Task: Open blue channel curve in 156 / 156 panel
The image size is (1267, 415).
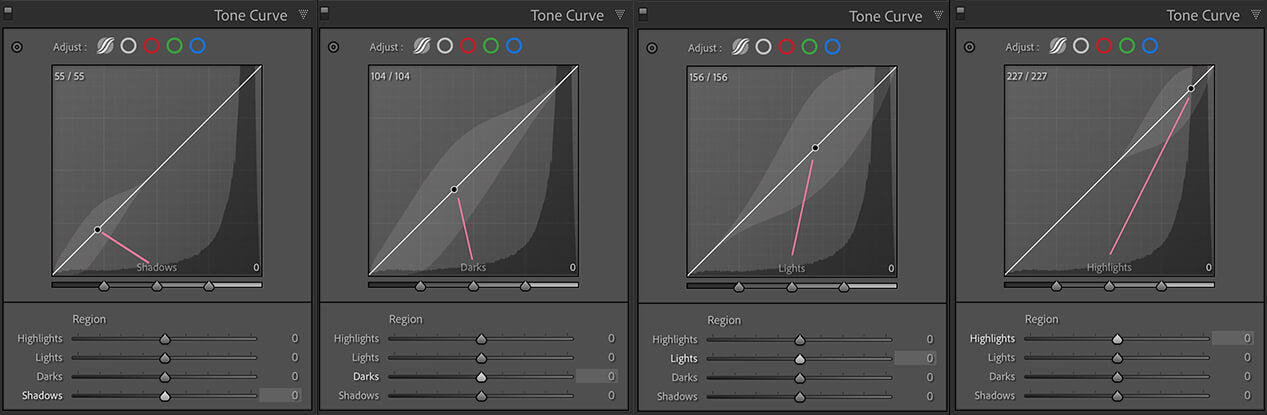Action: pyautogui.click(x=833, y=47)
